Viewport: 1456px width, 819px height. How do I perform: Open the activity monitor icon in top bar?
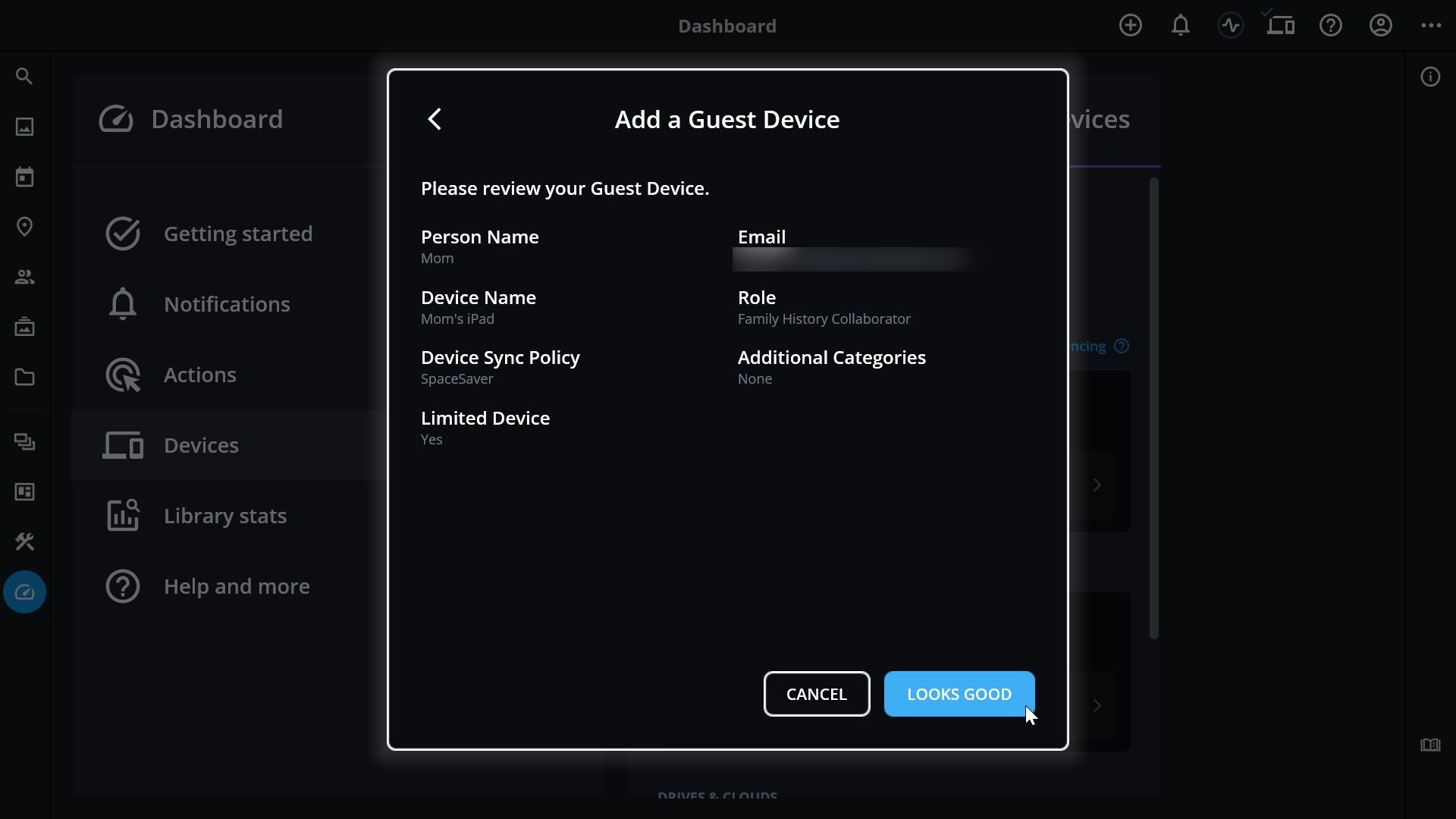point(1230,26)
